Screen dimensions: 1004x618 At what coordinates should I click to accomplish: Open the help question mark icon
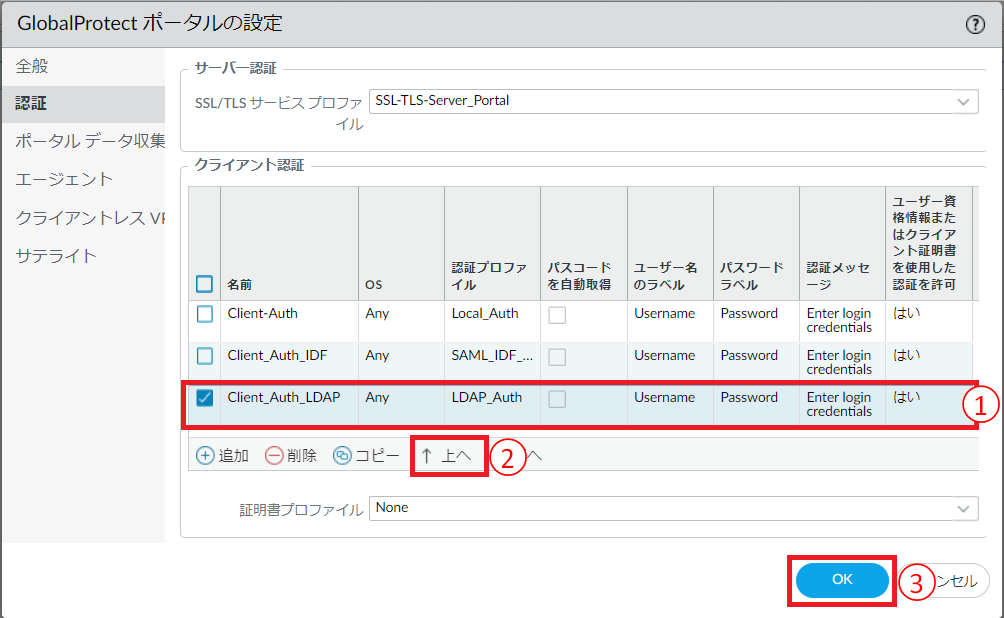click(975, 24)
